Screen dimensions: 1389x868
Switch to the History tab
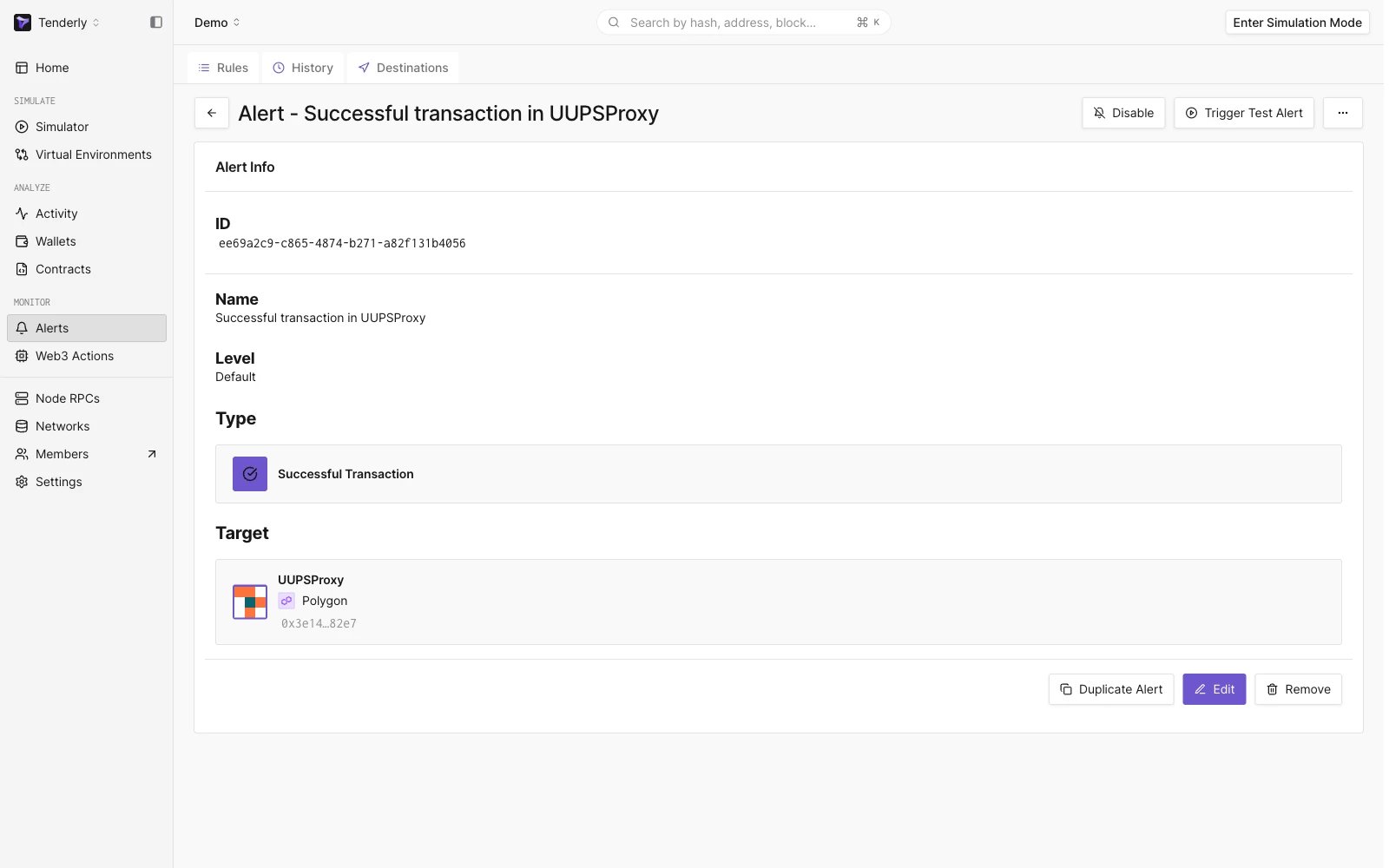(303, 68)
